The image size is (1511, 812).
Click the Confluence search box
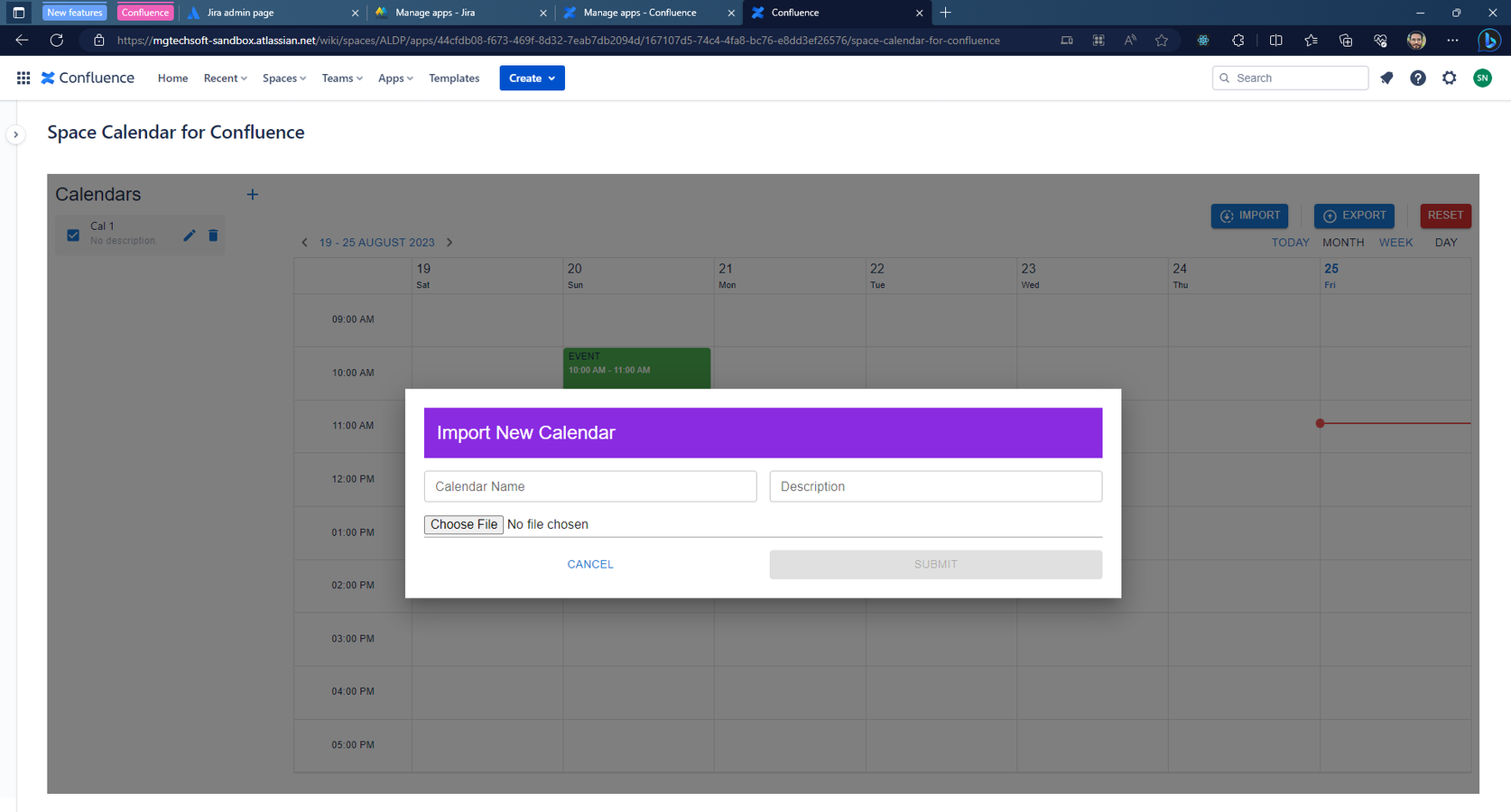[x=1290, y=78]
